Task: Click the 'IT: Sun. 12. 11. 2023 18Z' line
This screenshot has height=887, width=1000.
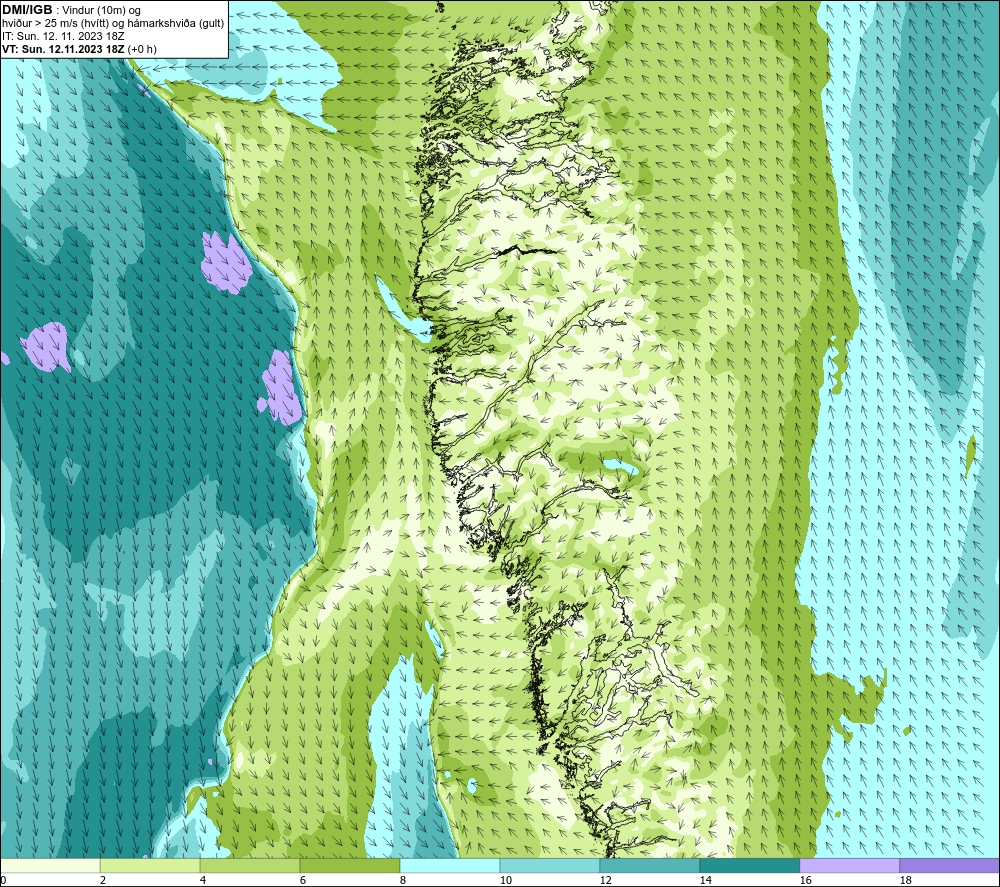Action: [x=62, y=36]
